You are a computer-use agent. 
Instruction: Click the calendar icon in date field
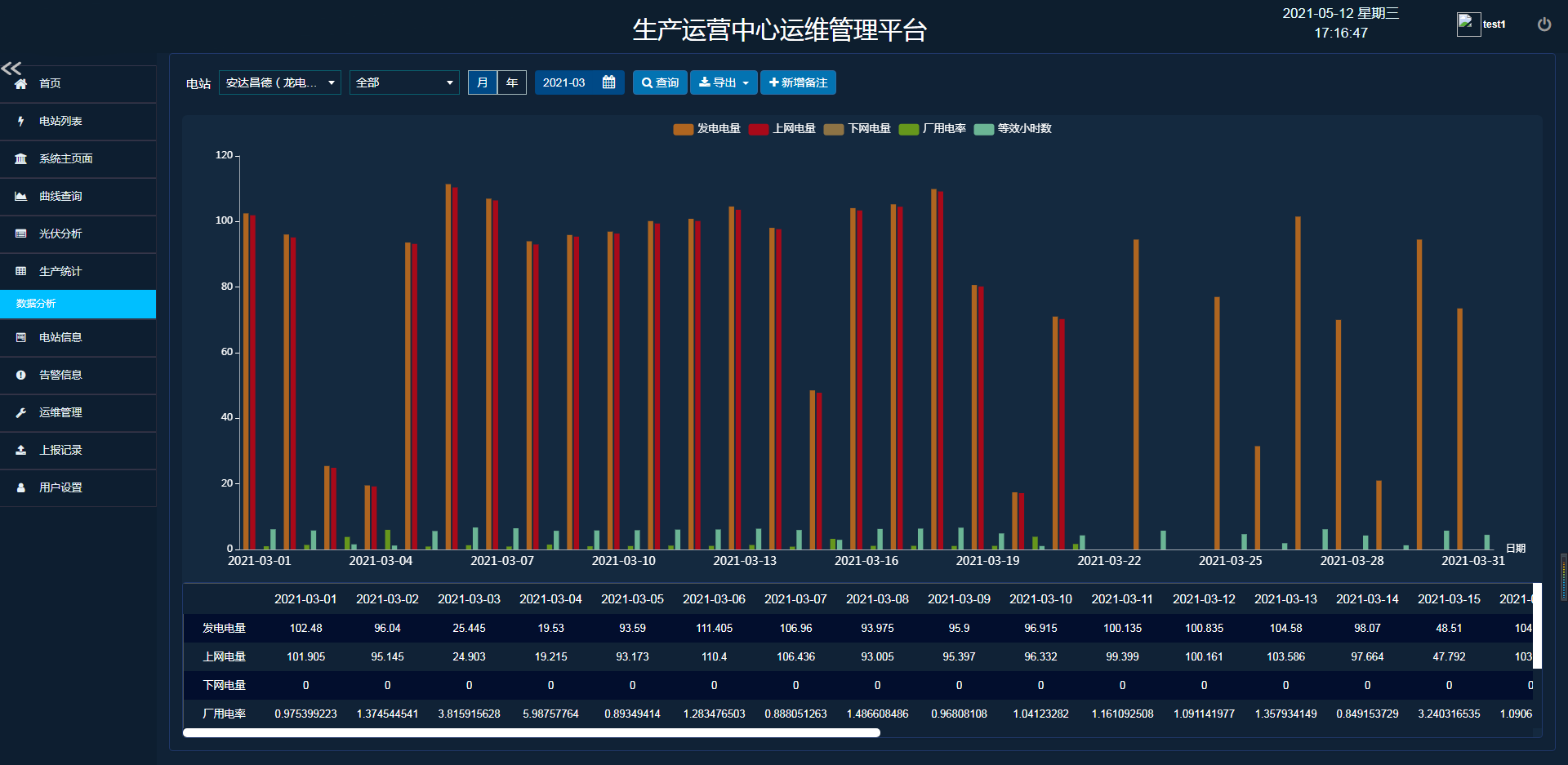point(608,82)
